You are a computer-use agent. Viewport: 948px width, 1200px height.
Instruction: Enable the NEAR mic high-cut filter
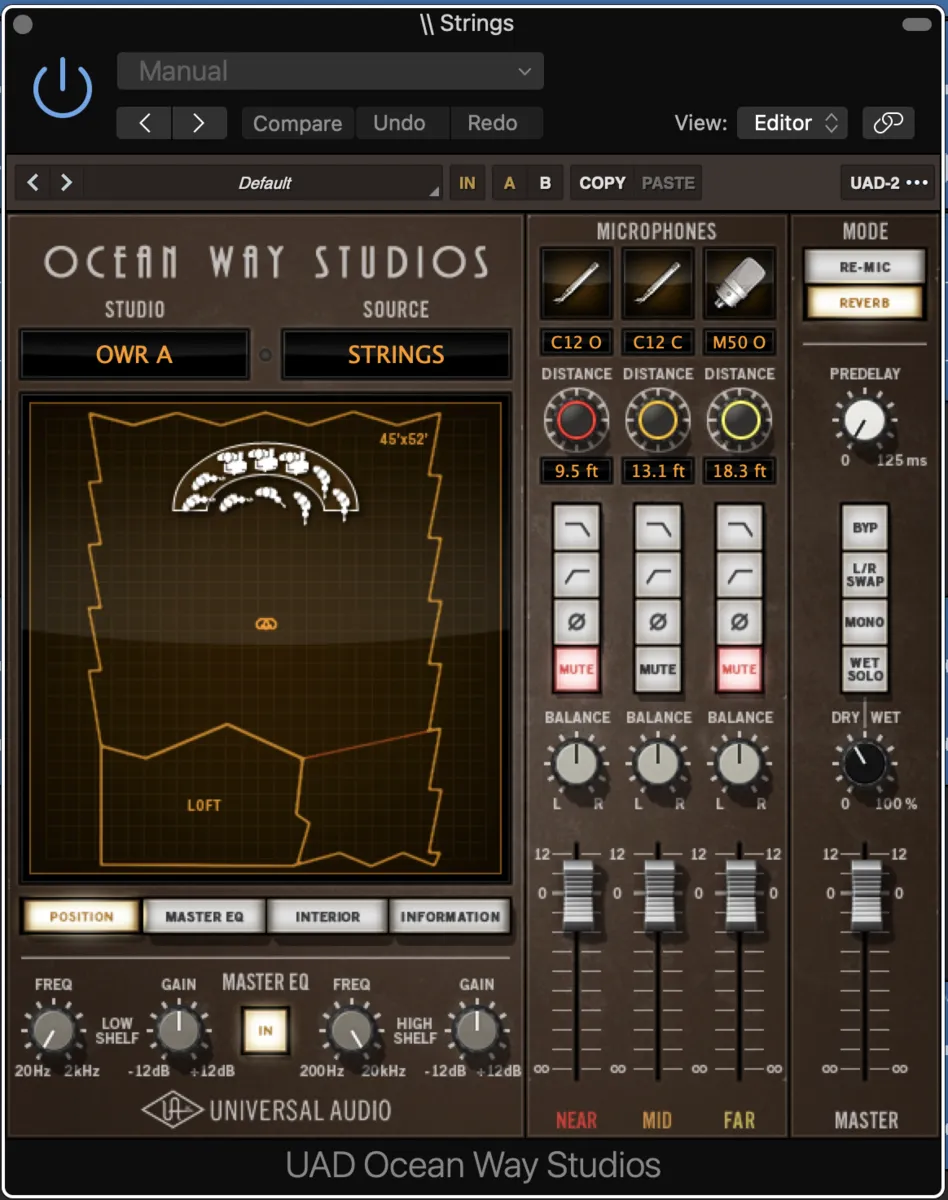click(576, 528)
